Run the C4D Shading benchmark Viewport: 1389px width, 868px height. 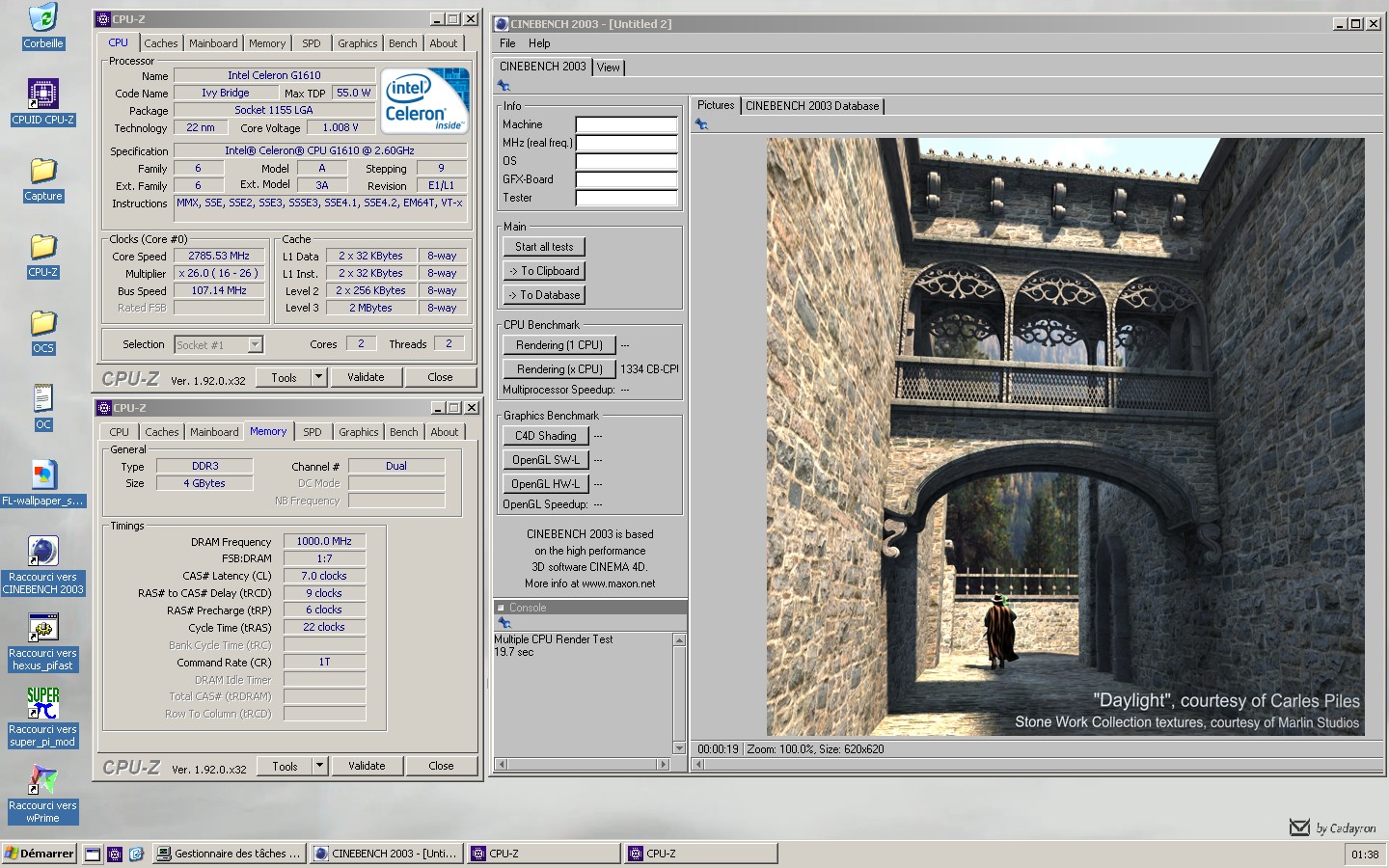click(546, 436)
